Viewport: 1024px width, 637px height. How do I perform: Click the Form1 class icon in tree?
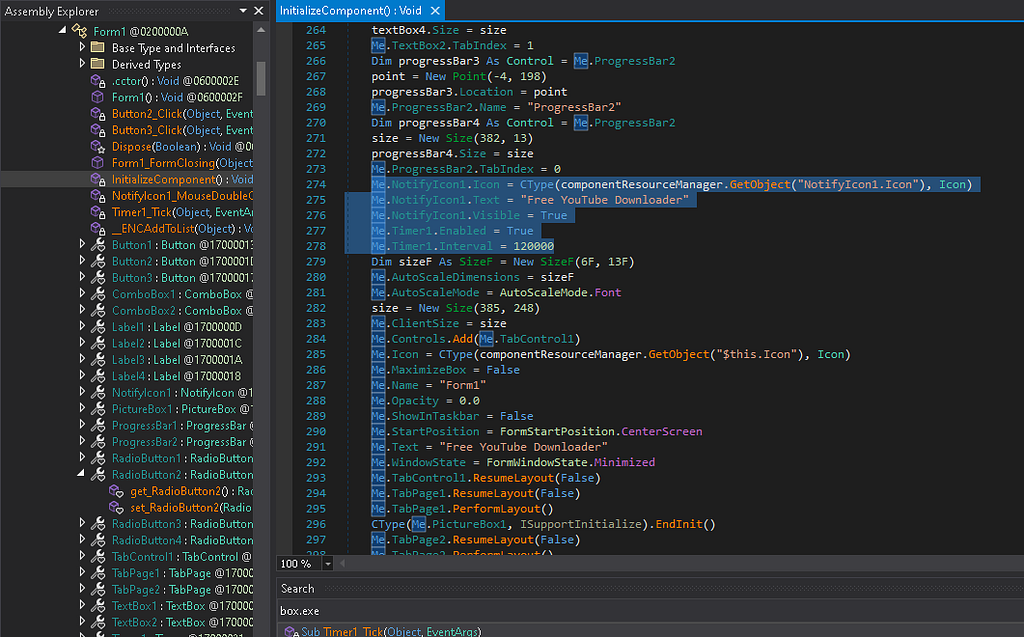[x=80, y=31]
